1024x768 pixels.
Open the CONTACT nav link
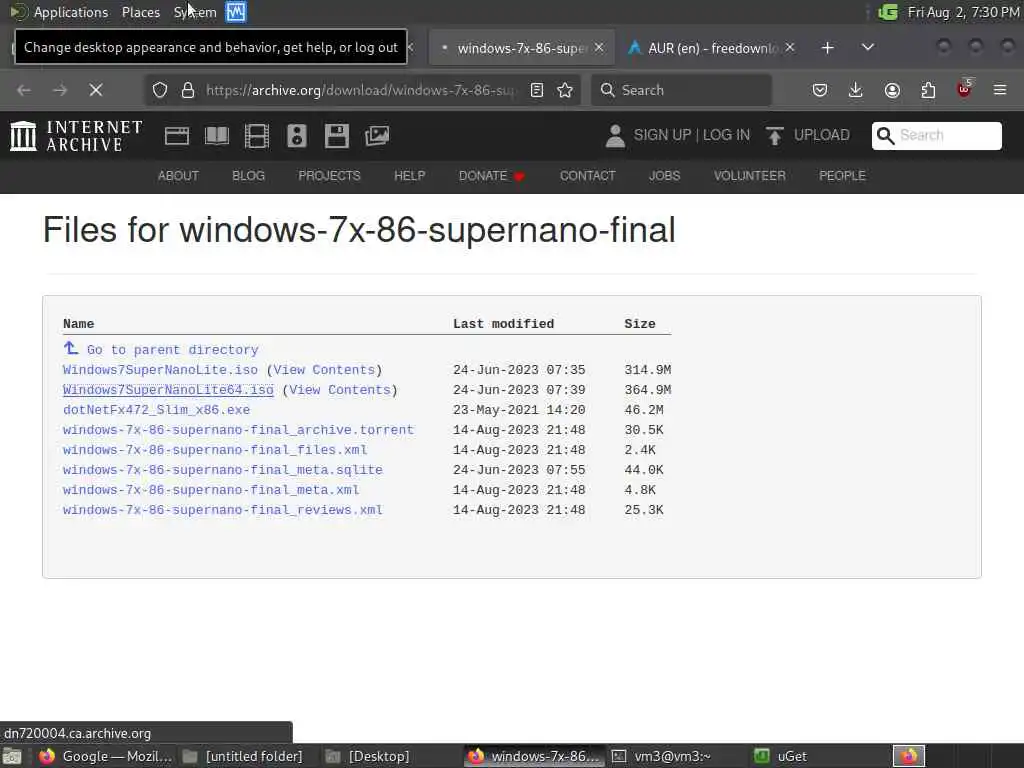click(588, 176)
